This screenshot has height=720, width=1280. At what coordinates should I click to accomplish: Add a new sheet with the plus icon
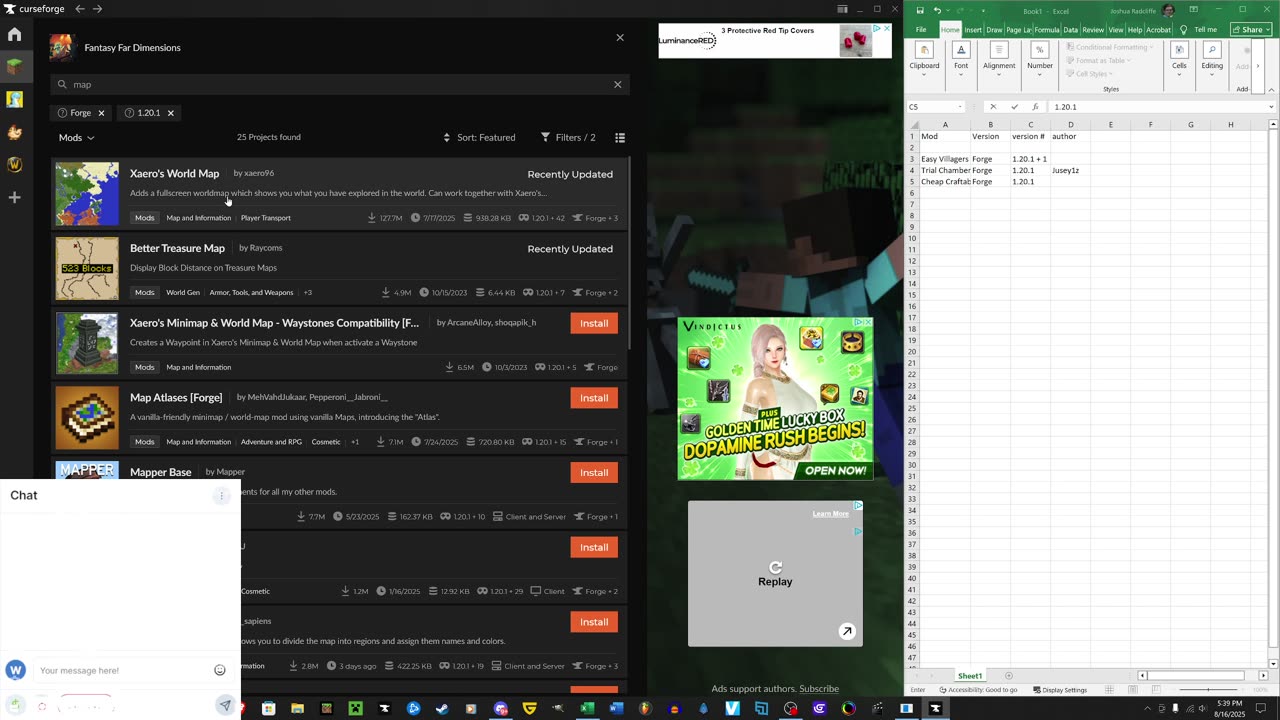[x=1008, y=676]
